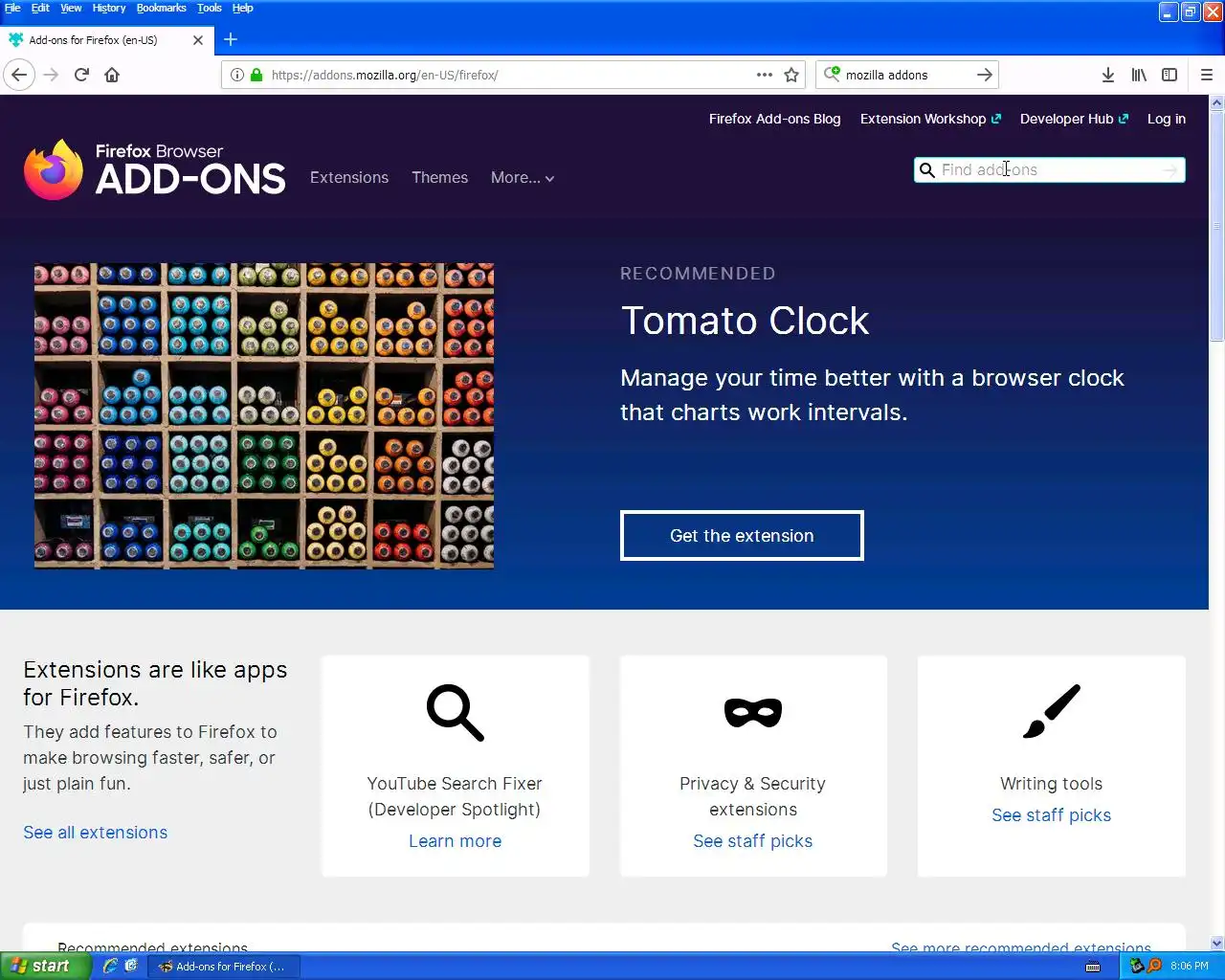Image resolution: width=1225 pixels, height=980 pixels.
Task: Open the Library toolbar icon
Action: 1139,75
